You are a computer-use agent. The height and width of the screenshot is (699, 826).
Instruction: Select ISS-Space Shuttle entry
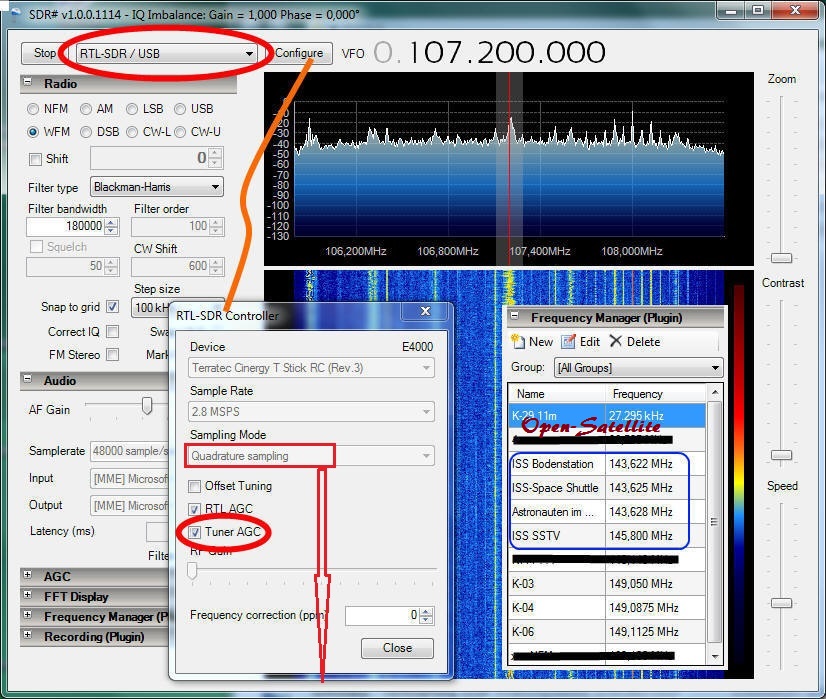[x=607, y=488]
